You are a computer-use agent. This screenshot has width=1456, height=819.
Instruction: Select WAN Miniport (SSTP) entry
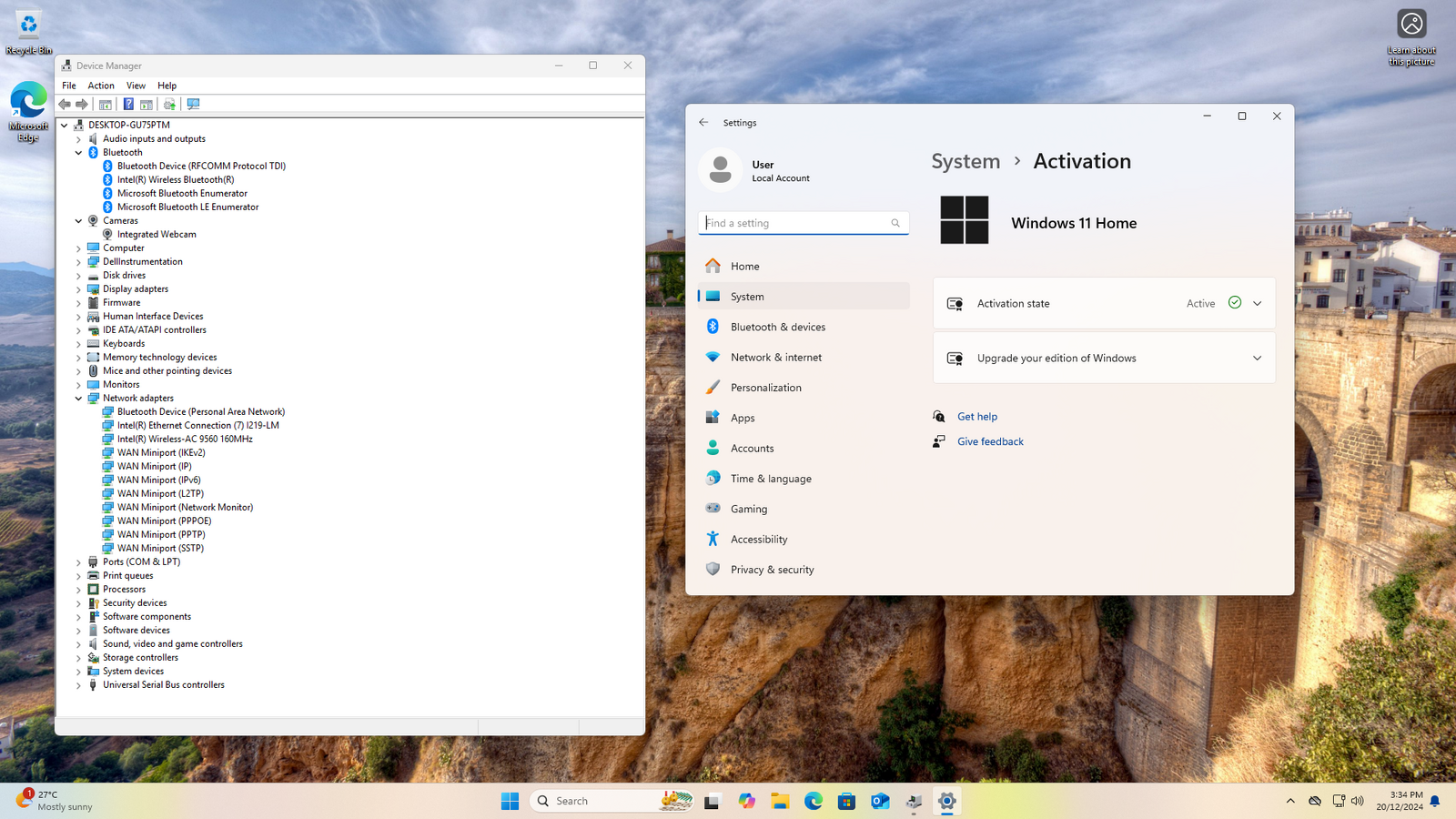[160, 548]
